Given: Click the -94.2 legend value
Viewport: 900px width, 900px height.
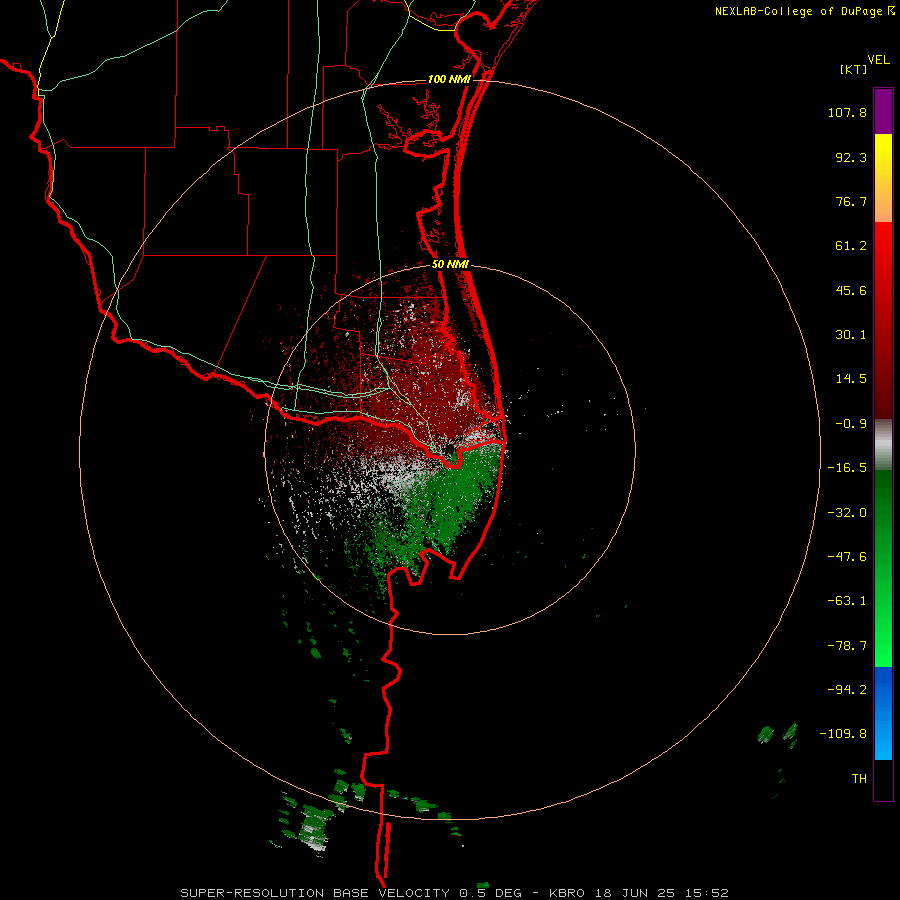Looking at the screenshot, I should click(x=847, y=689).
